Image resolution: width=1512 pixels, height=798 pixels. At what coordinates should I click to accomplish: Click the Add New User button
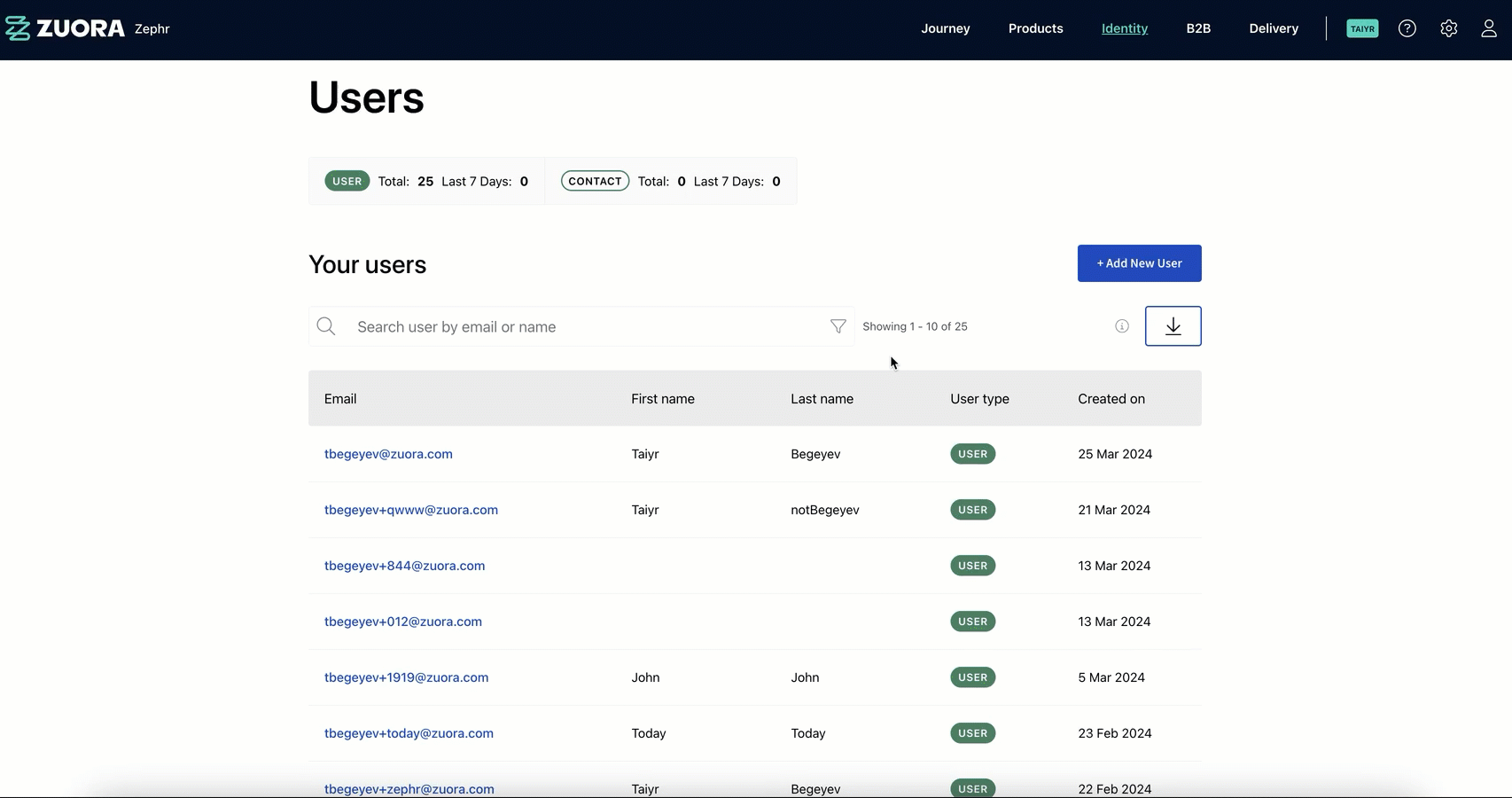coord(1139,262)
